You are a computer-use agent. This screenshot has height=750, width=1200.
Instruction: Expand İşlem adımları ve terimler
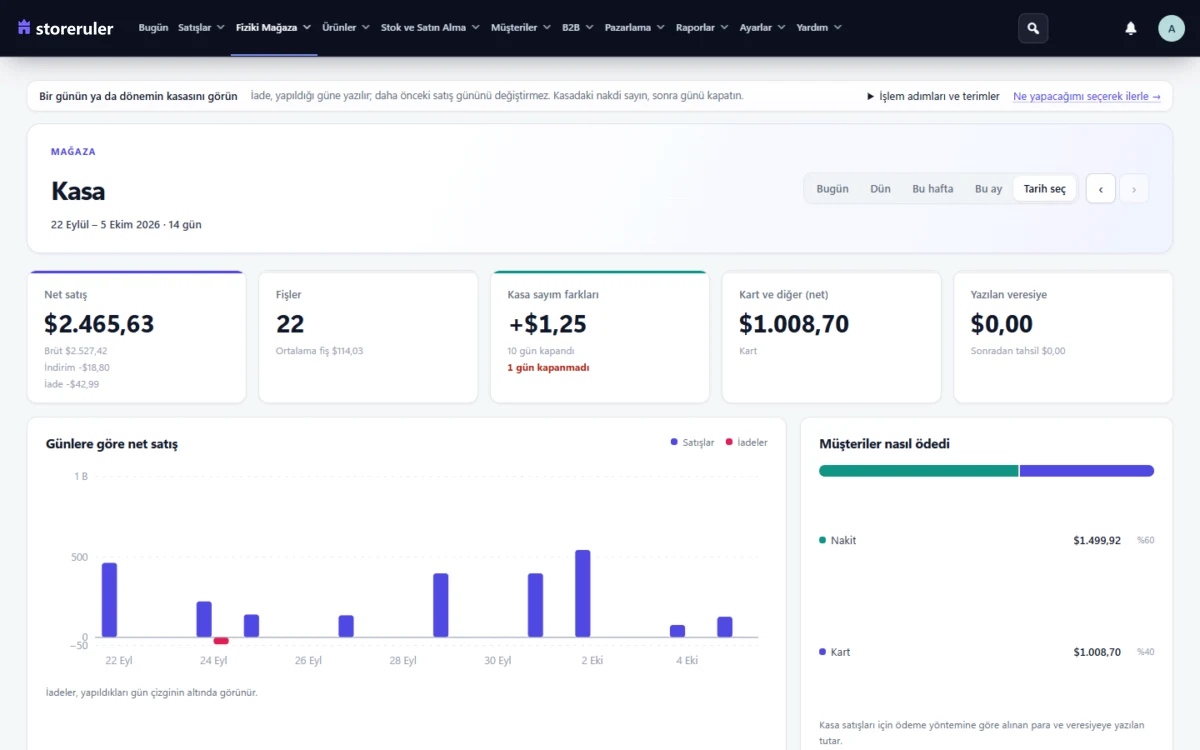coord(933,97)
